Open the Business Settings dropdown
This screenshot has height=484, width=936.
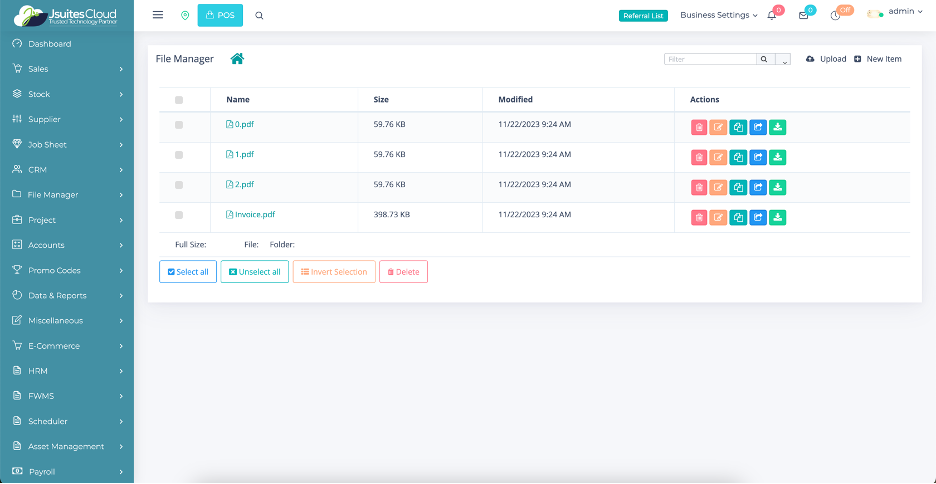tap(718, 15)
